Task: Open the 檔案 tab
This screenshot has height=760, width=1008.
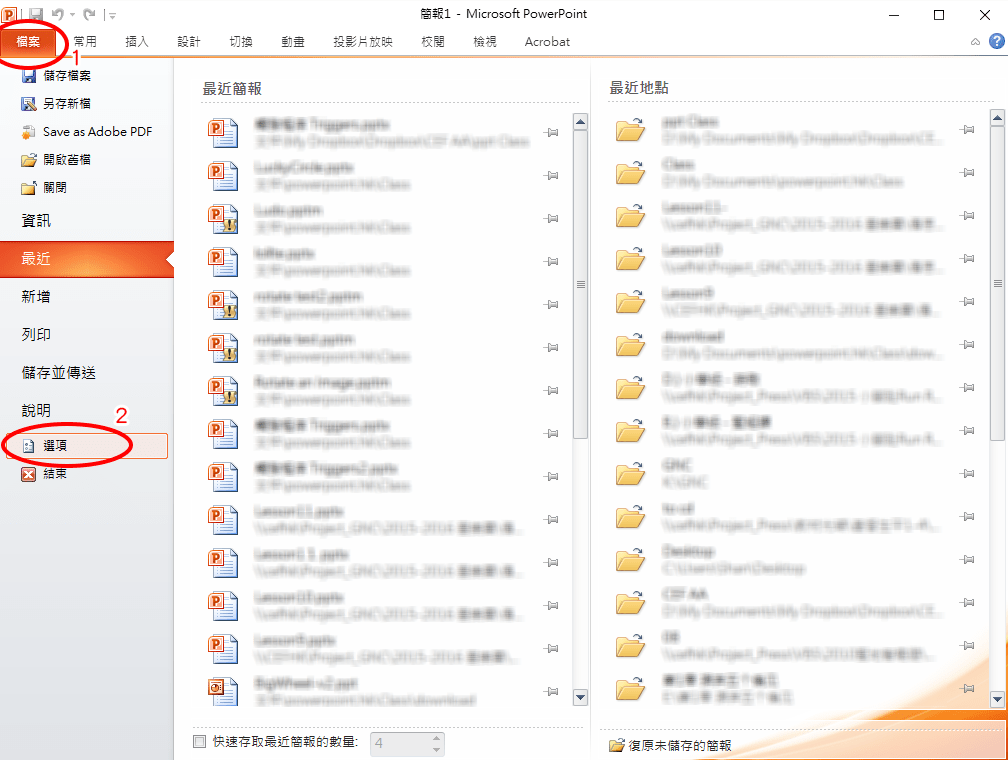Action: [x=28, y=42]
